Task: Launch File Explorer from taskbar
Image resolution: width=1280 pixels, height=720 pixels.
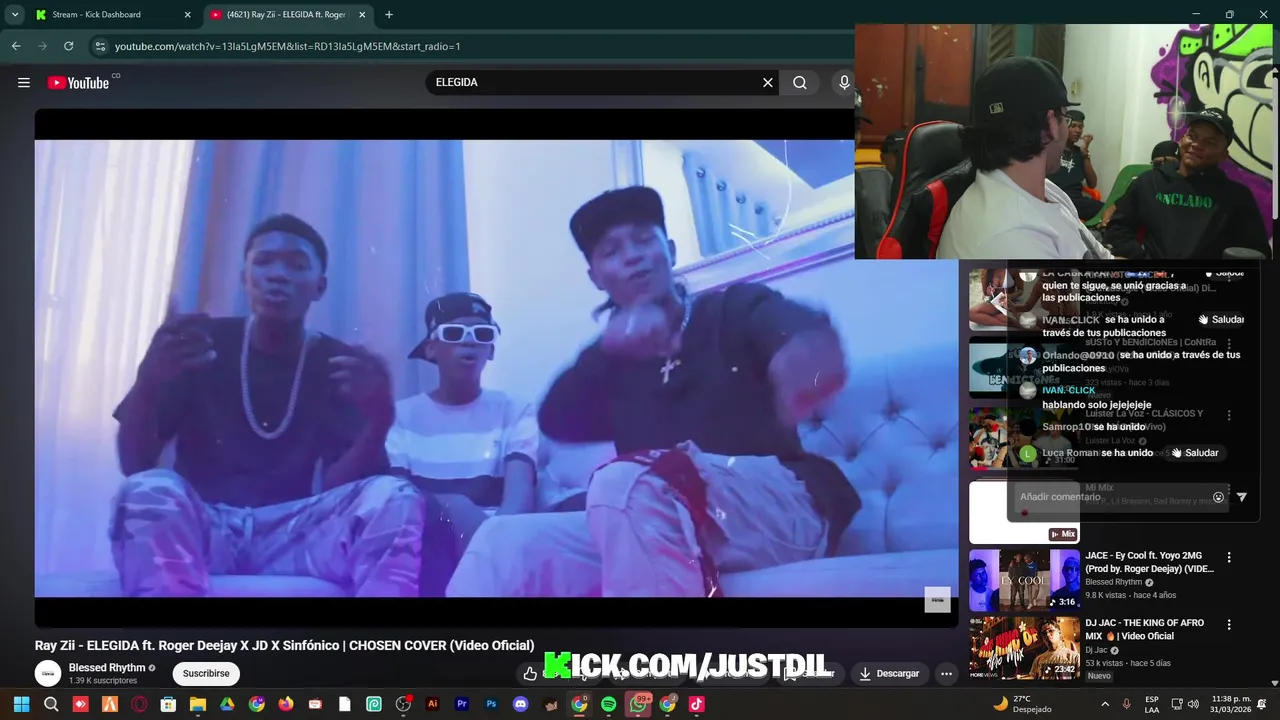Action: pos(198,704)
